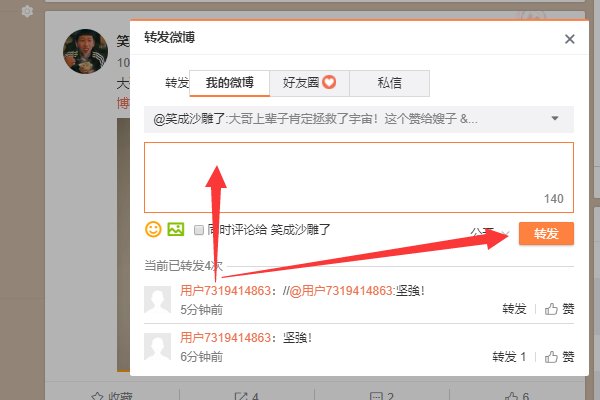Click the insert picture icon
Viewport: 600px width, 400px height.
click(x=176, y=229)
